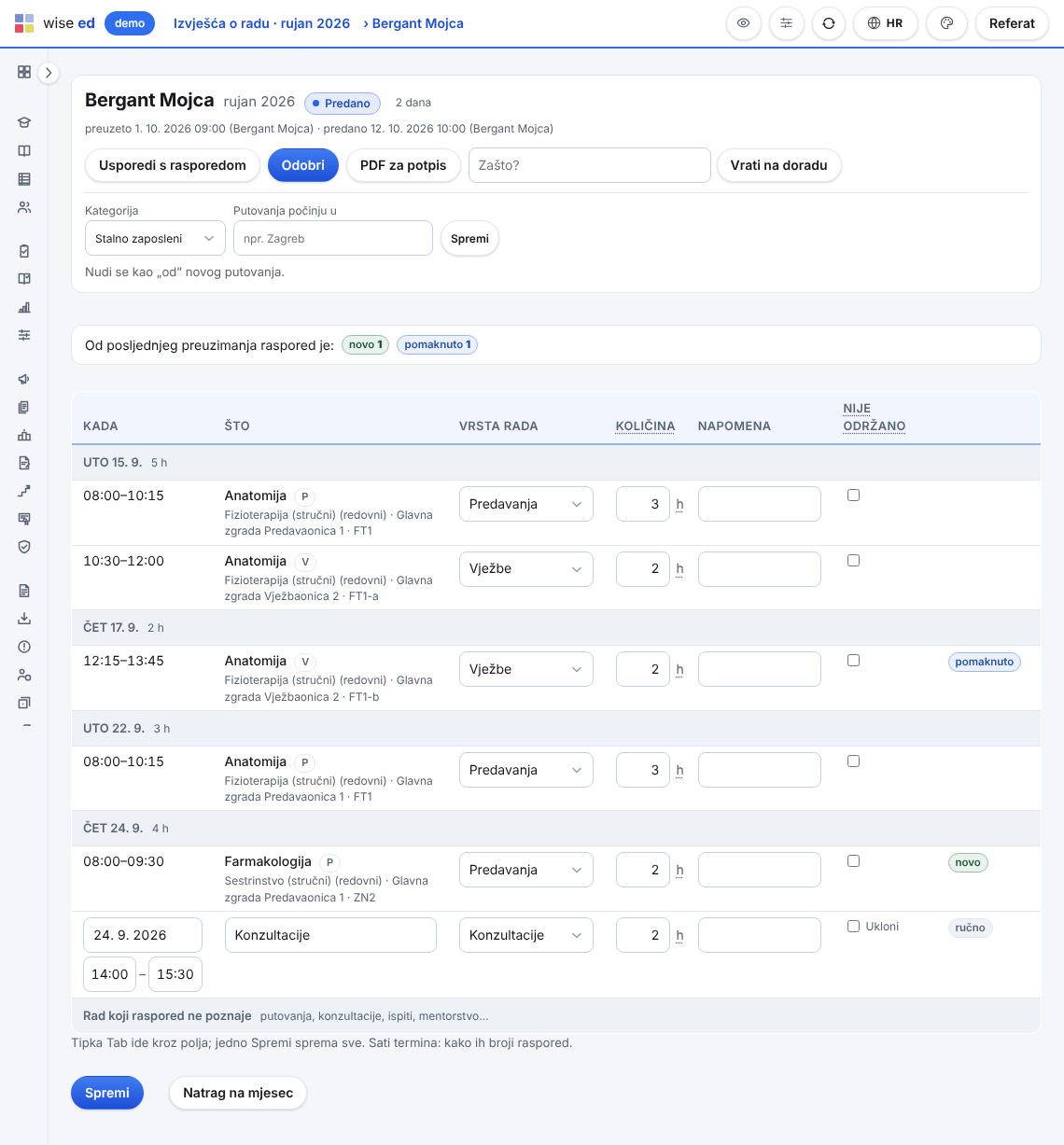Toggle the eye preview button in the header
This screenshot has width=1064, height=1145.
point(743,23)
